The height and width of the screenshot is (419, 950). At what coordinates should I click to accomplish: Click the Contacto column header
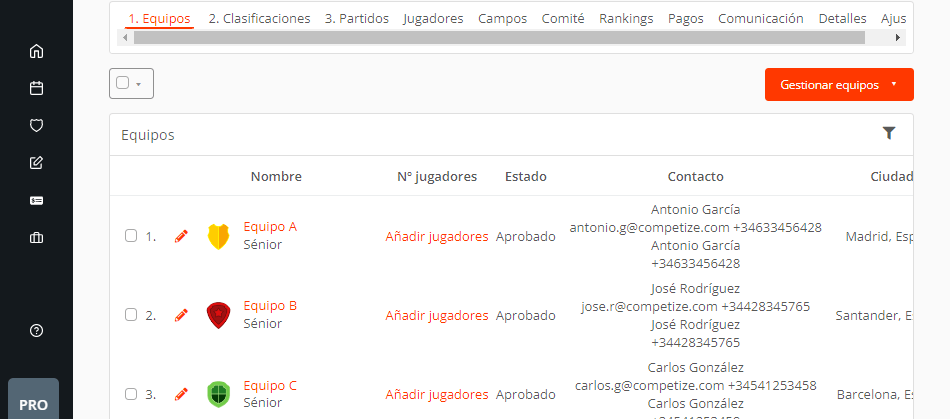pos(696,177)
